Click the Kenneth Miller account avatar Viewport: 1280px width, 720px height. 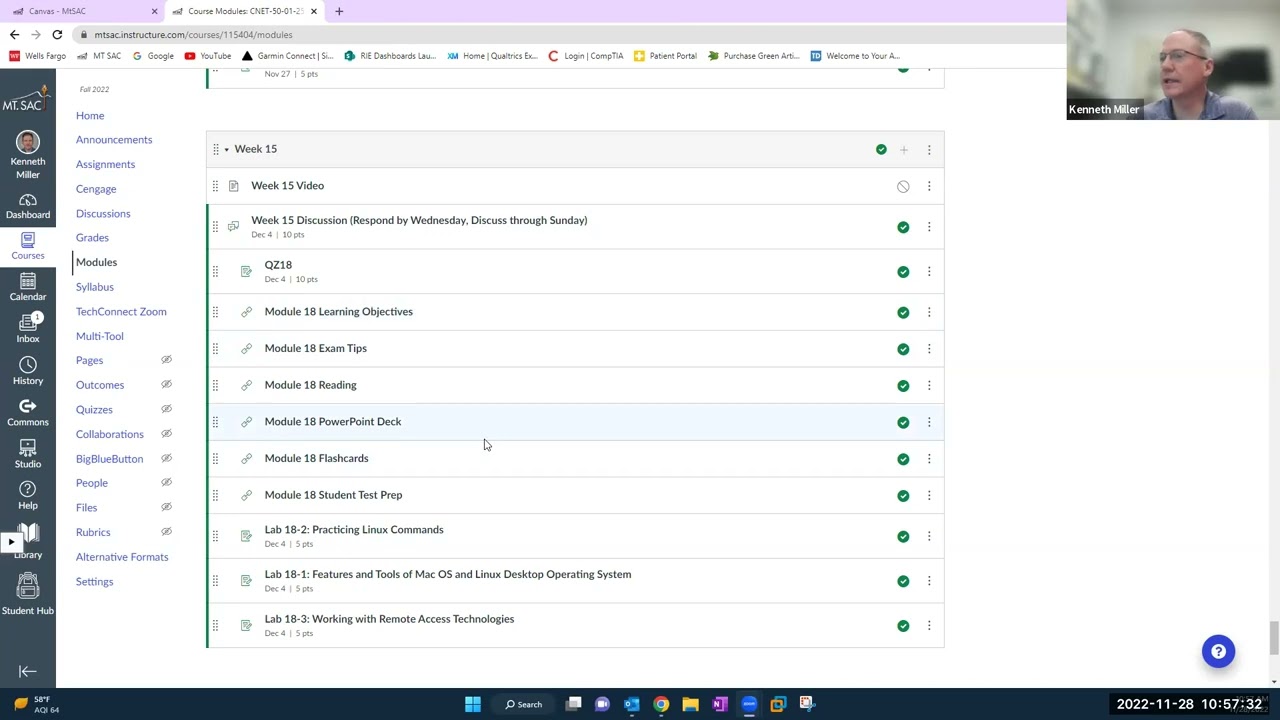[x=28, y=142]
